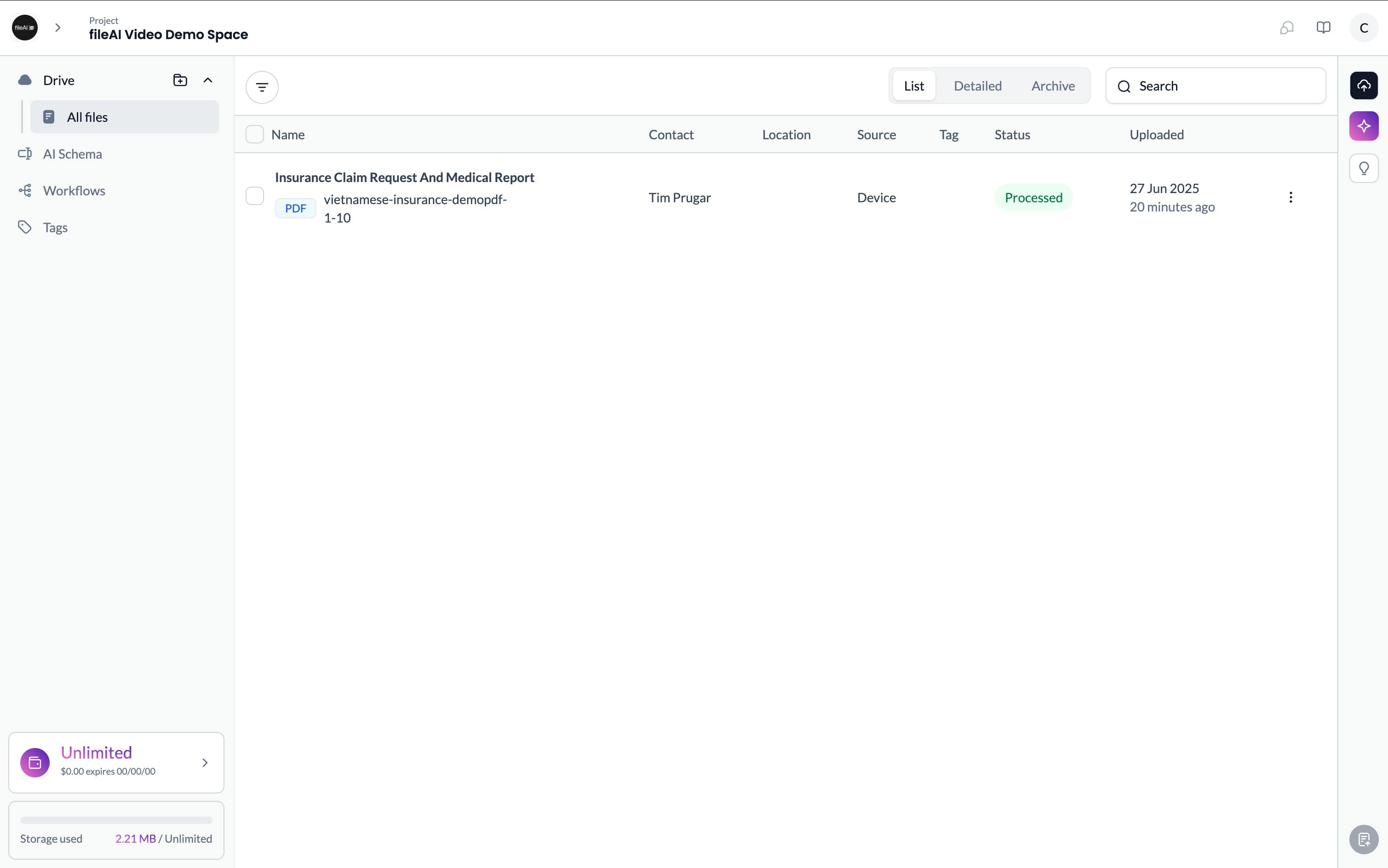Screen dimensions: 1388x868
Task: Open the filter options icon
Action: coord(262,87)
